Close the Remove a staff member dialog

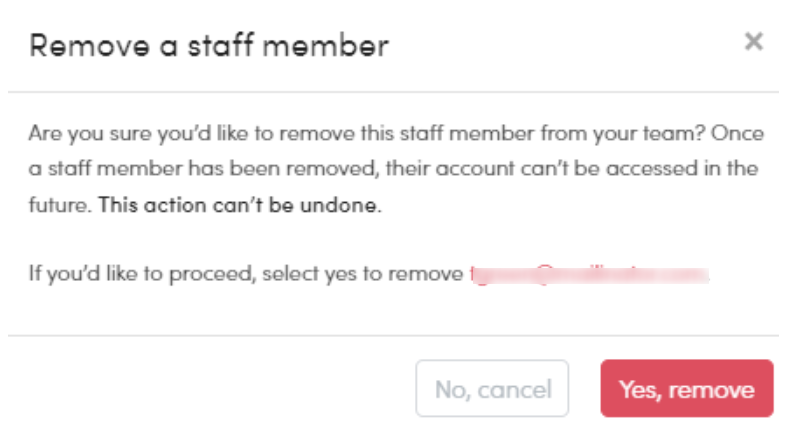[754, 42]
